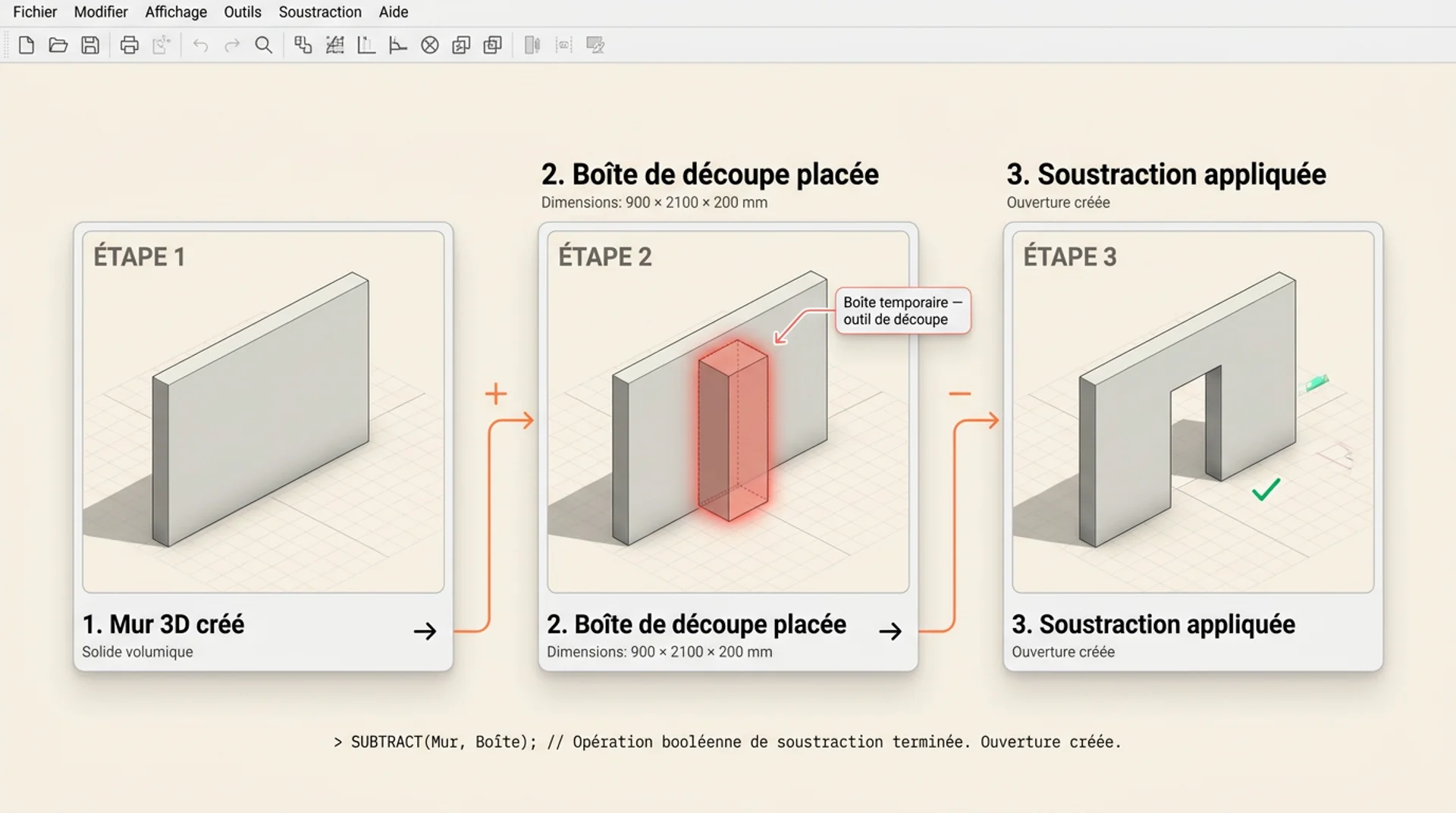The height and width of the screenshot is (813, 1456).
Task: Click the greyed dashed-box toolbar icon
Action: point(563,46)
